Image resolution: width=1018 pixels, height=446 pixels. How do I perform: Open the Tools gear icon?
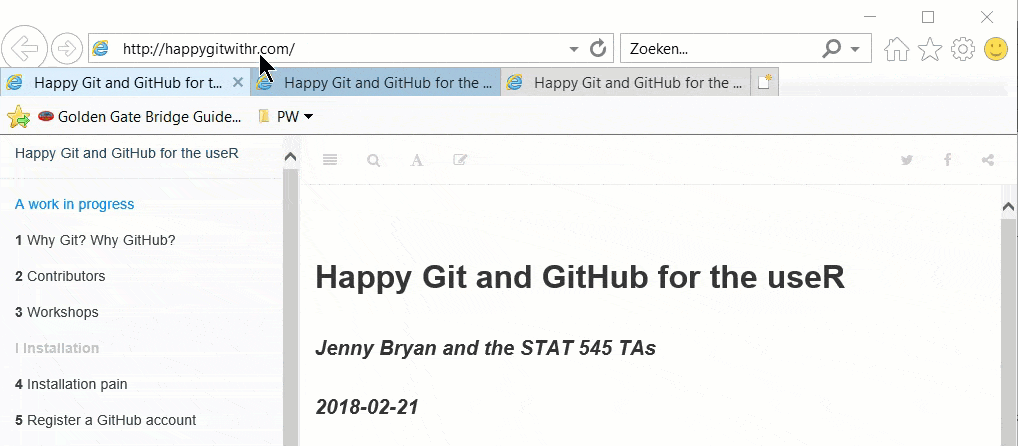click(x=963, y=49)
